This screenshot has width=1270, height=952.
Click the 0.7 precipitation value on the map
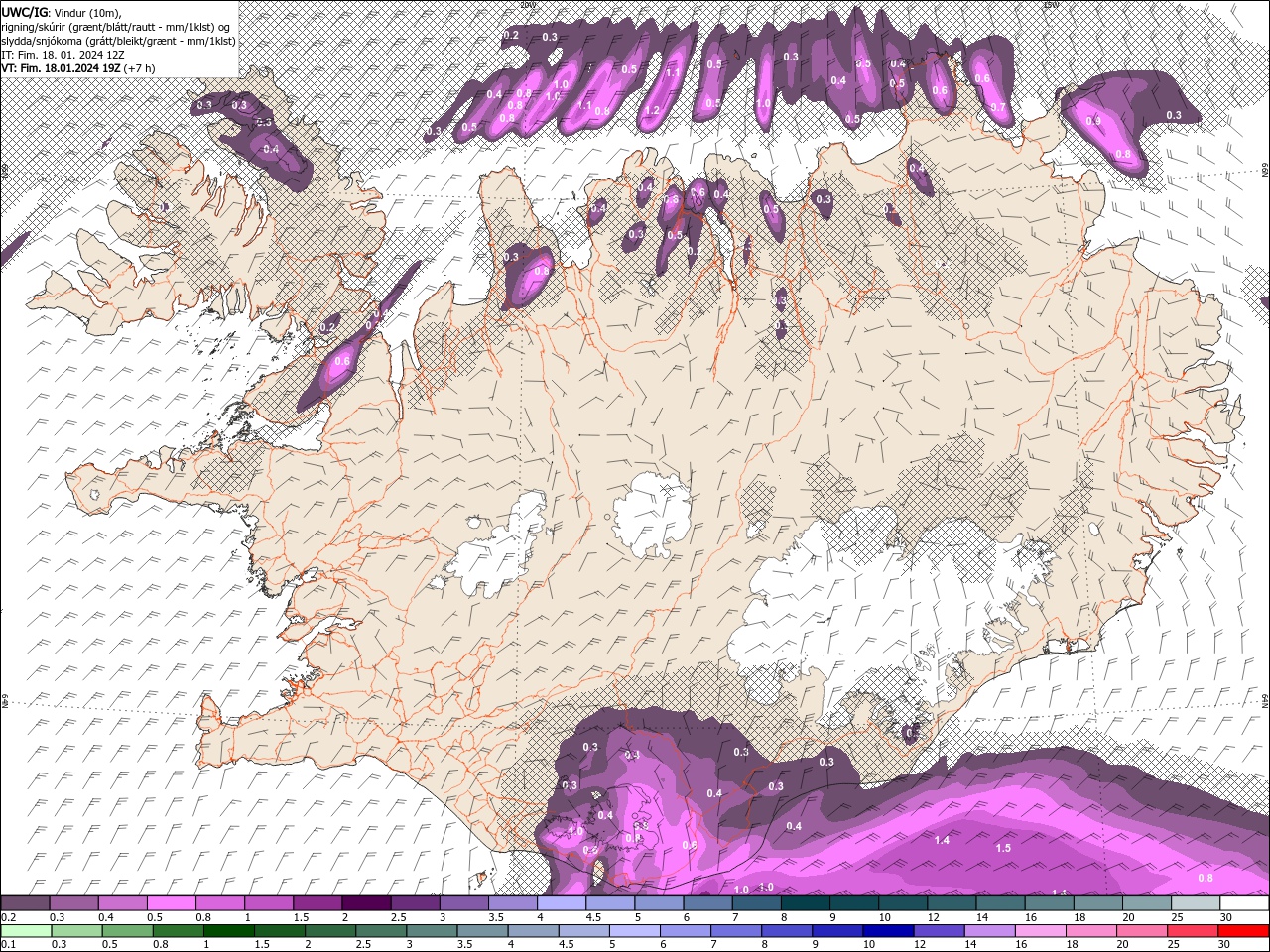coord(998,107)
